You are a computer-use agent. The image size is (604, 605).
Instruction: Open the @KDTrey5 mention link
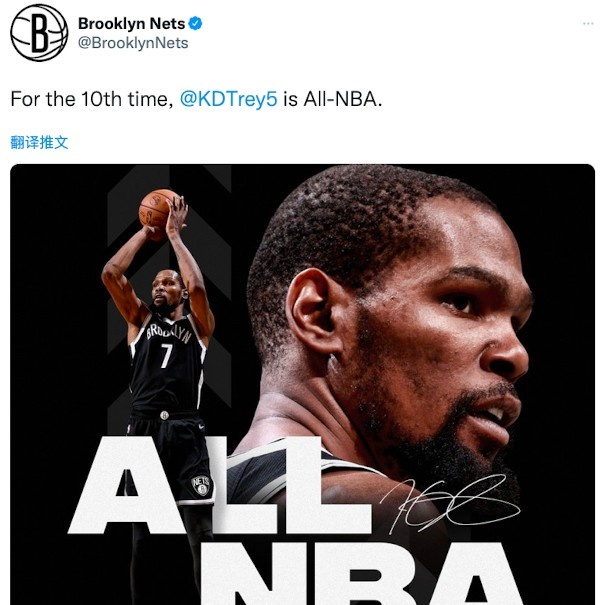pos(228,99)
